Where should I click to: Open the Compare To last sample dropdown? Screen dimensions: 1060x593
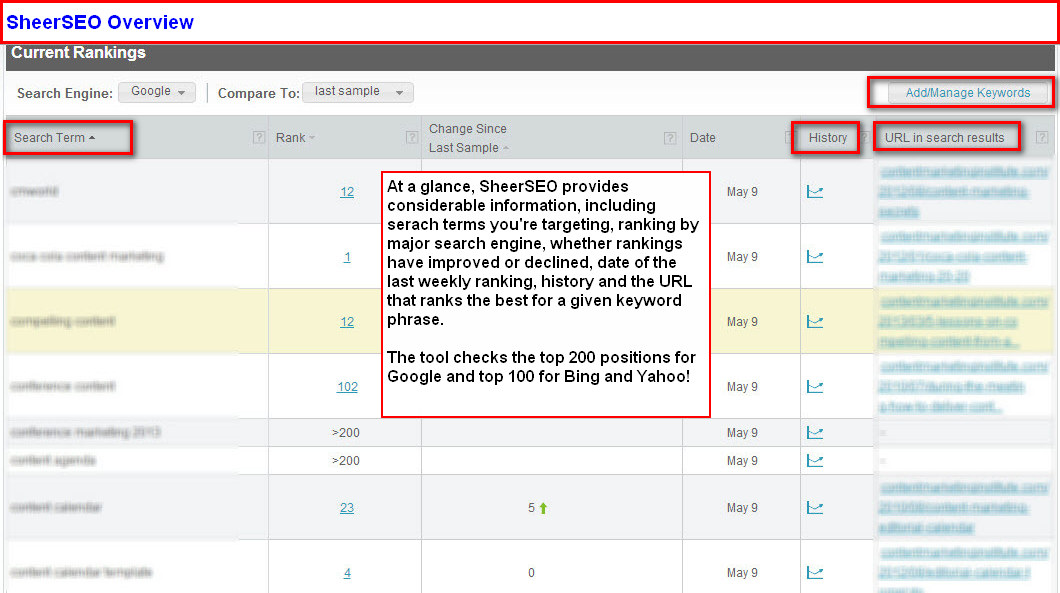358,92
